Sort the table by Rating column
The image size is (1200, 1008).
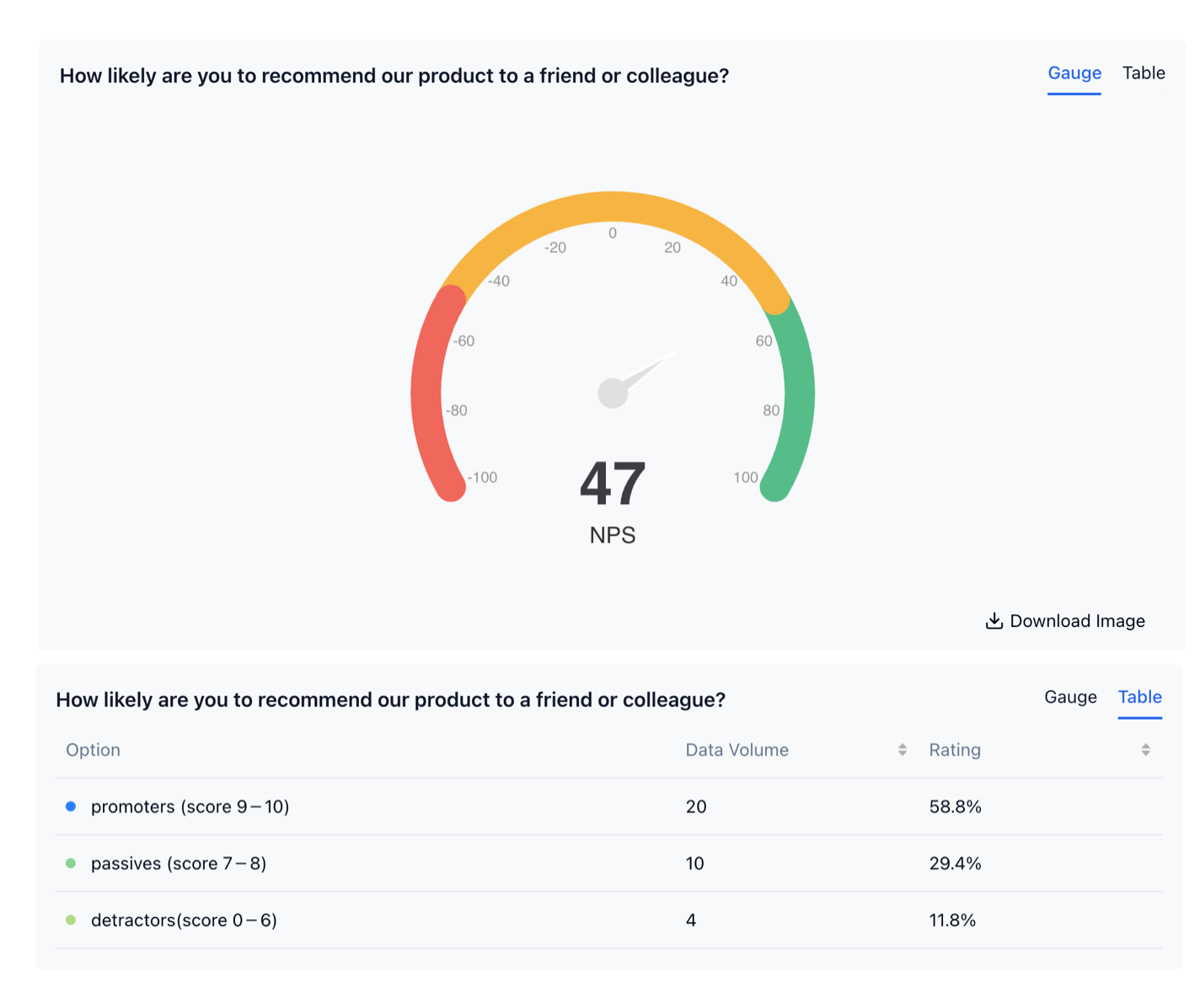coord(955,749)
